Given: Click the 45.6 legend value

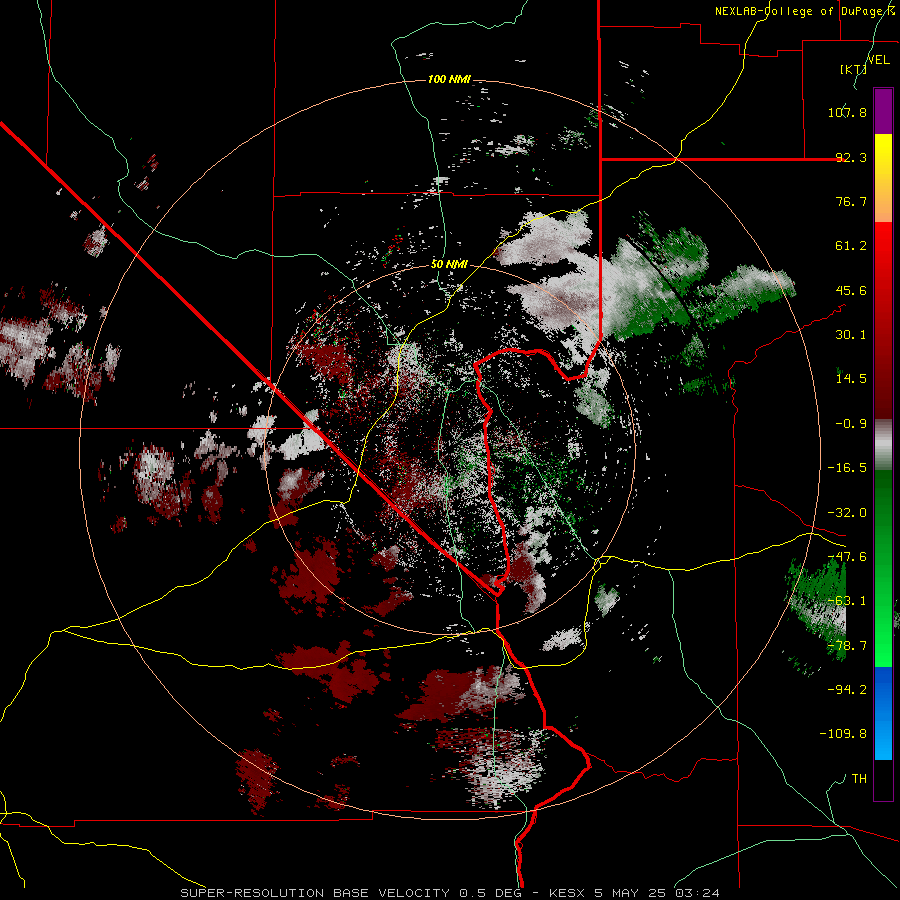Looking at the screenshot, I should 851,290.
